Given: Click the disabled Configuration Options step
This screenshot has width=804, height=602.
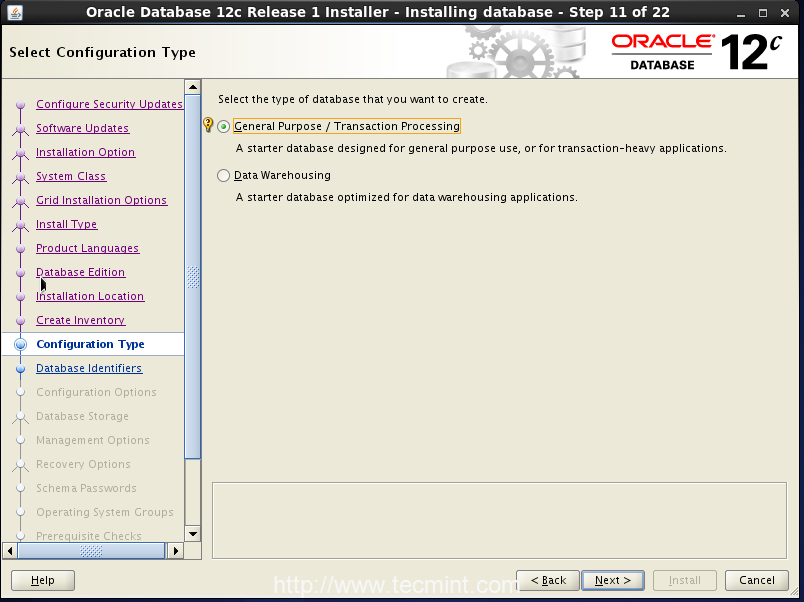Looking at the screenshot, I should pos(96,392).
